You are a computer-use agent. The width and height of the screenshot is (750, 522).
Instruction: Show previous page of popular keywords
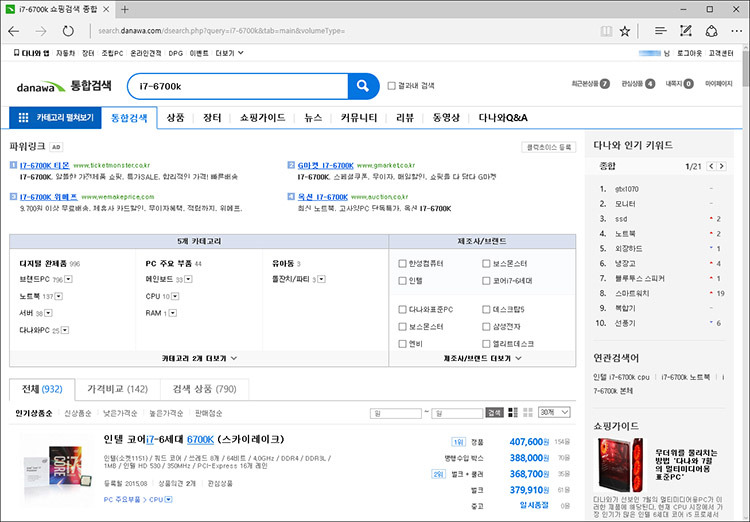711,166
